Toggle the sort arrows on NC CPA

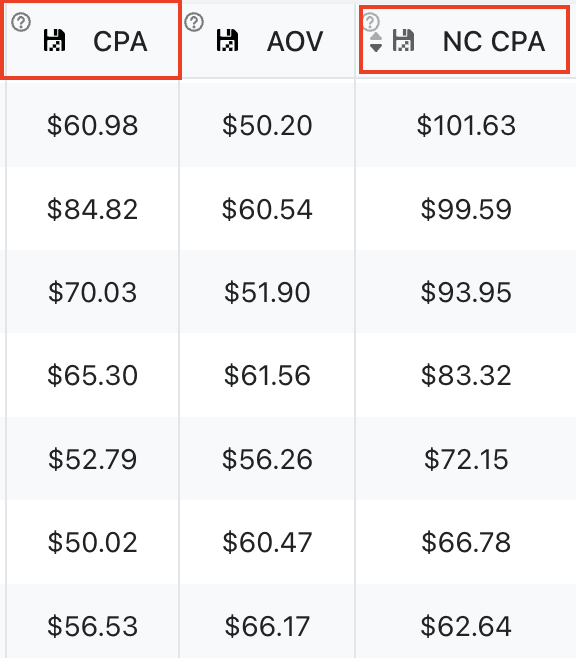click(376, 42)
